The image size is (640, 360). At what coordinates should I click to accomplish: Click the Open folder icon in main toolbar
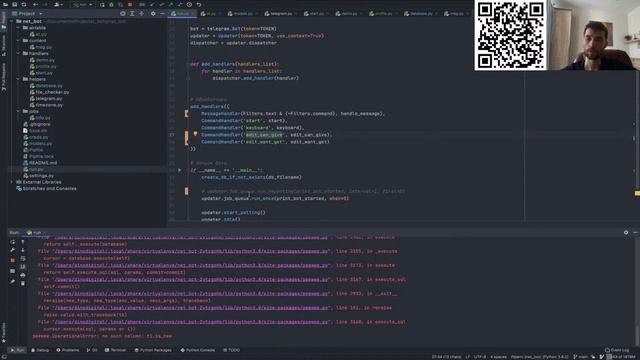pyautogui.click(x=5, y=4)
